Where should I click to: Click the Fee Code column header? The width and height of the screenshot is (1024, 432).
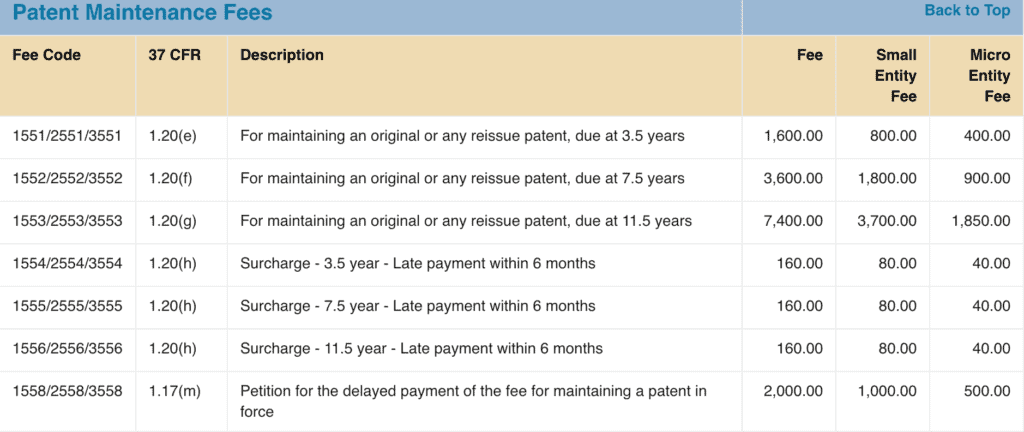pyautogui.click(x=46, y=55)
